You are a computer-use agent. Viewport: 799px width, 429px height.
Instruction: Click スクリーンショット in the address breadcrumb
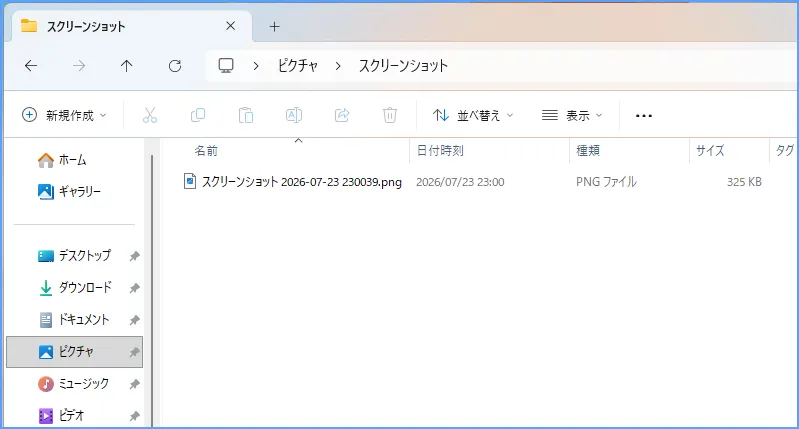click(x=403, y=66)
